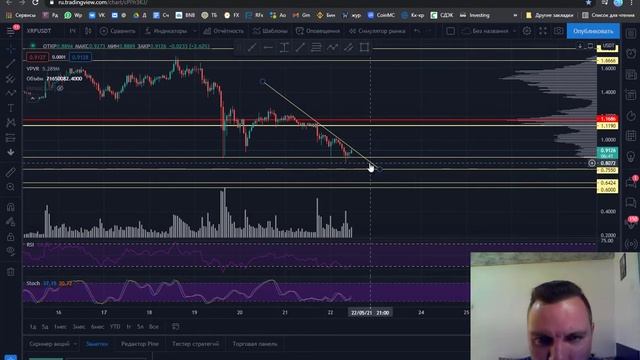The height and width of the screenshot is (360, 640).
Task: Expand the Скринер акций dropdown
Action: click(53, 344)
